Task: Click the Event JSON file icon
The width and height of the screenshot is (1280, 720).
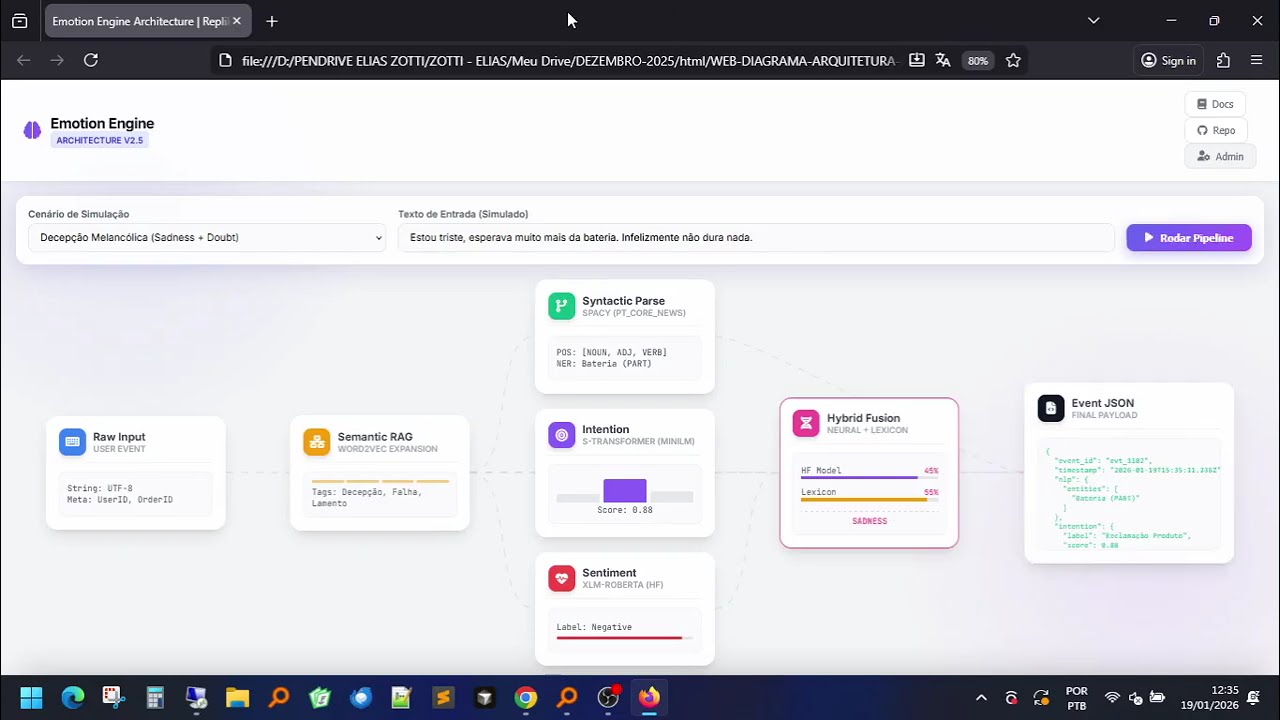Action: (1051, 408)
